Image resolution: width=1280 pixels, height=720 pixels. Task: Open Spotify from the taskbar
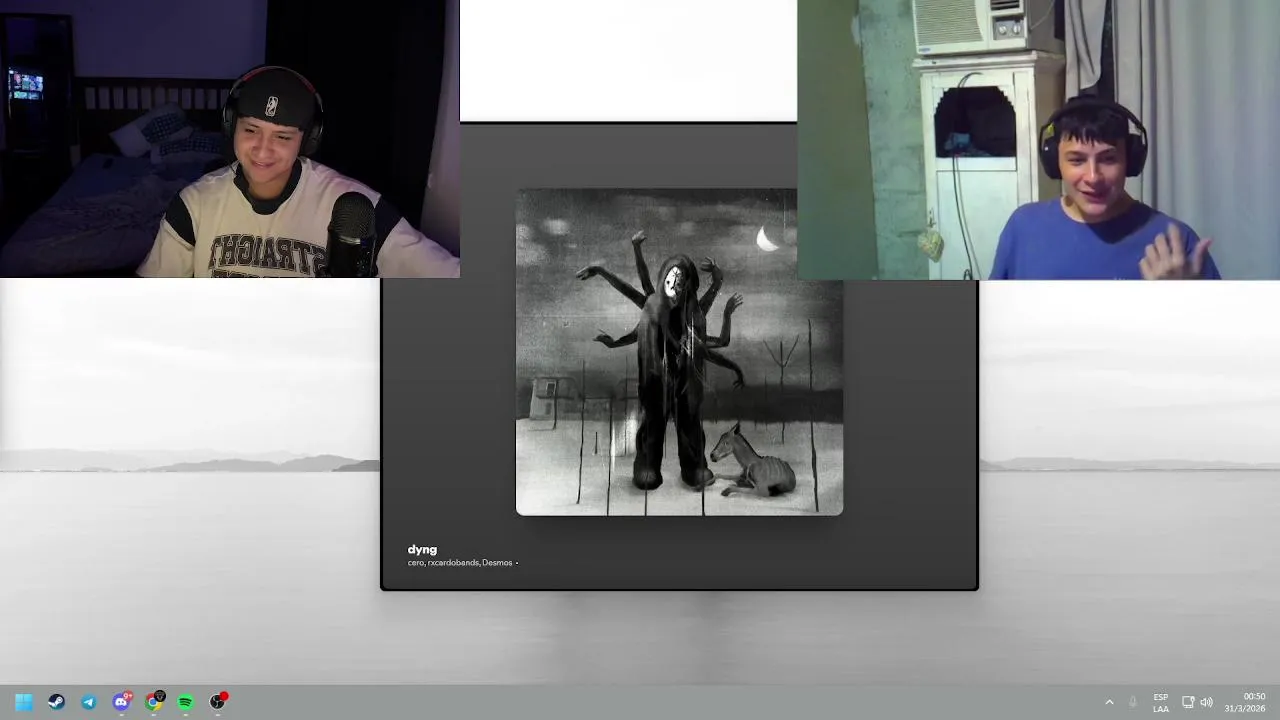coord(185,702)
